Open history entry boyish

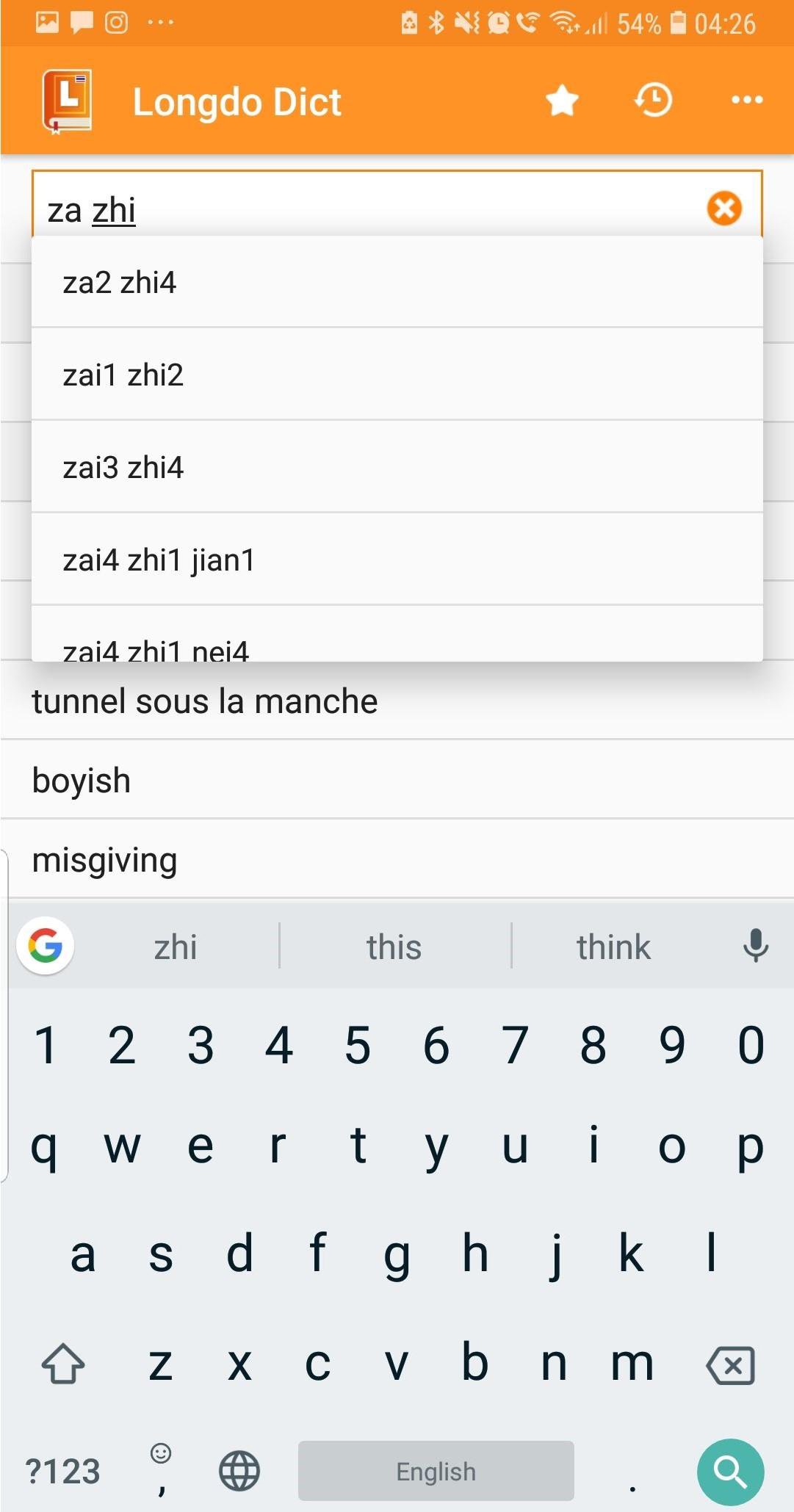[x=397, y=780]
